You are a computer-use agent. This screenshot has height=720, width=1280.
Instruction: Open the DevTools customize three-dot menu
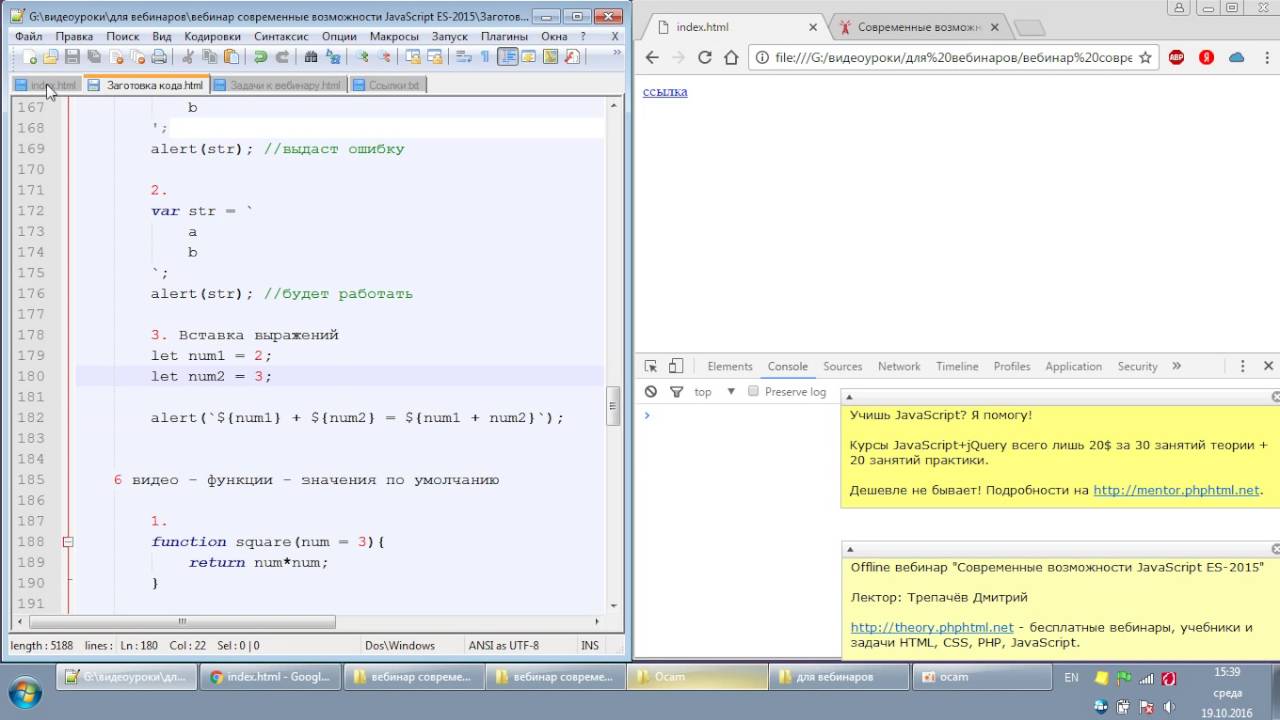click(x=1243, y=366)
